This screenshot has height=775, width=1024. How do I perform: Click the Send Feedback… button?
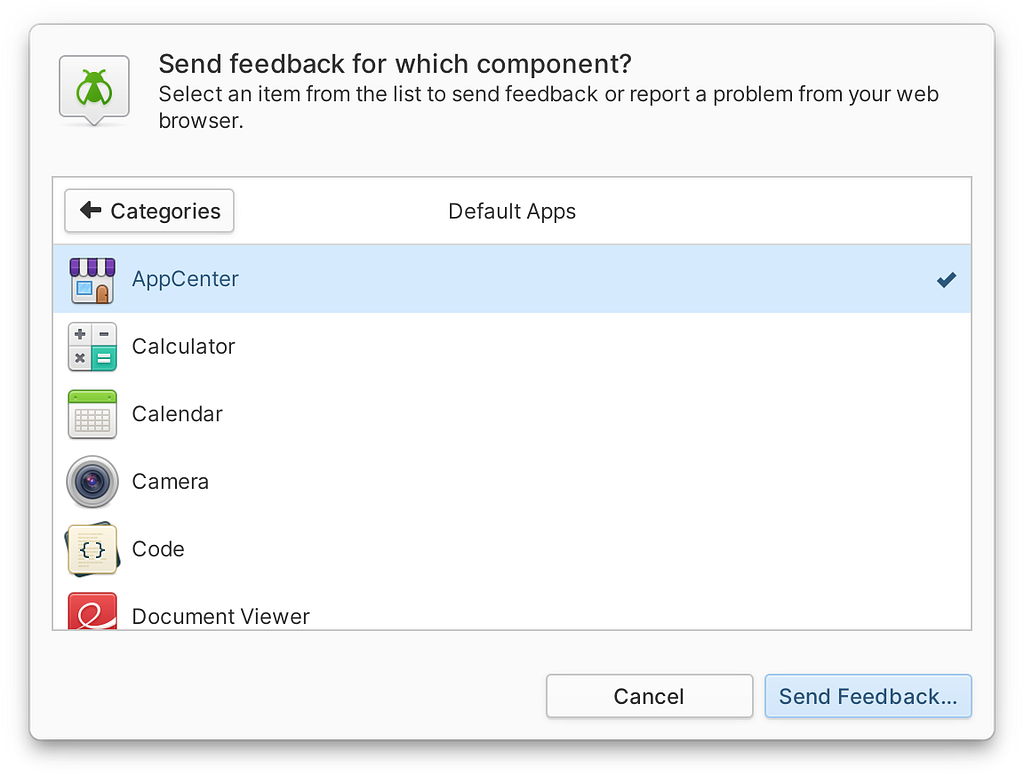(x=868, y=696)
